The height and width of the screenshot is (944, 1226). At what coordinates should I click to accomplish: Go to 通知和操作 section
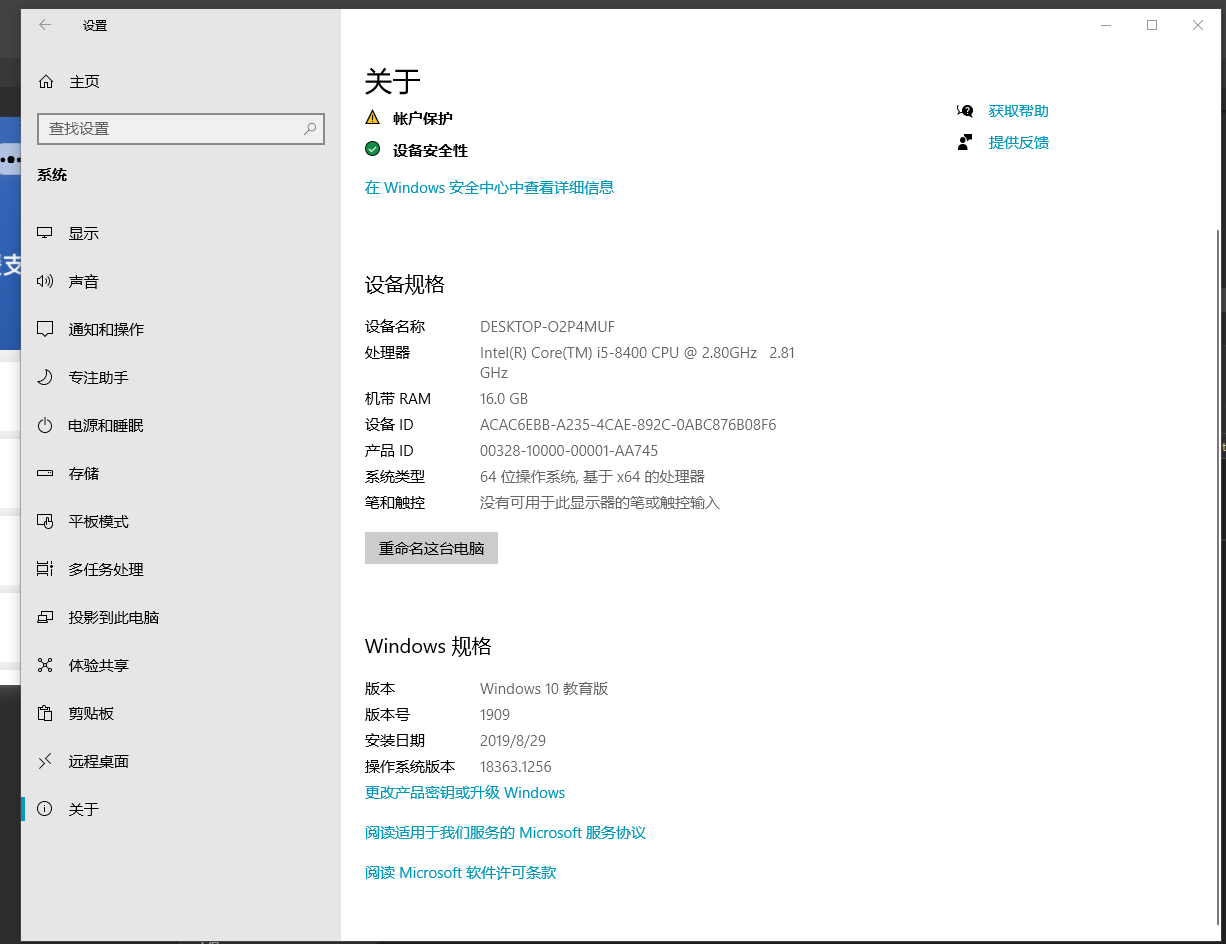tap(180, 329)
